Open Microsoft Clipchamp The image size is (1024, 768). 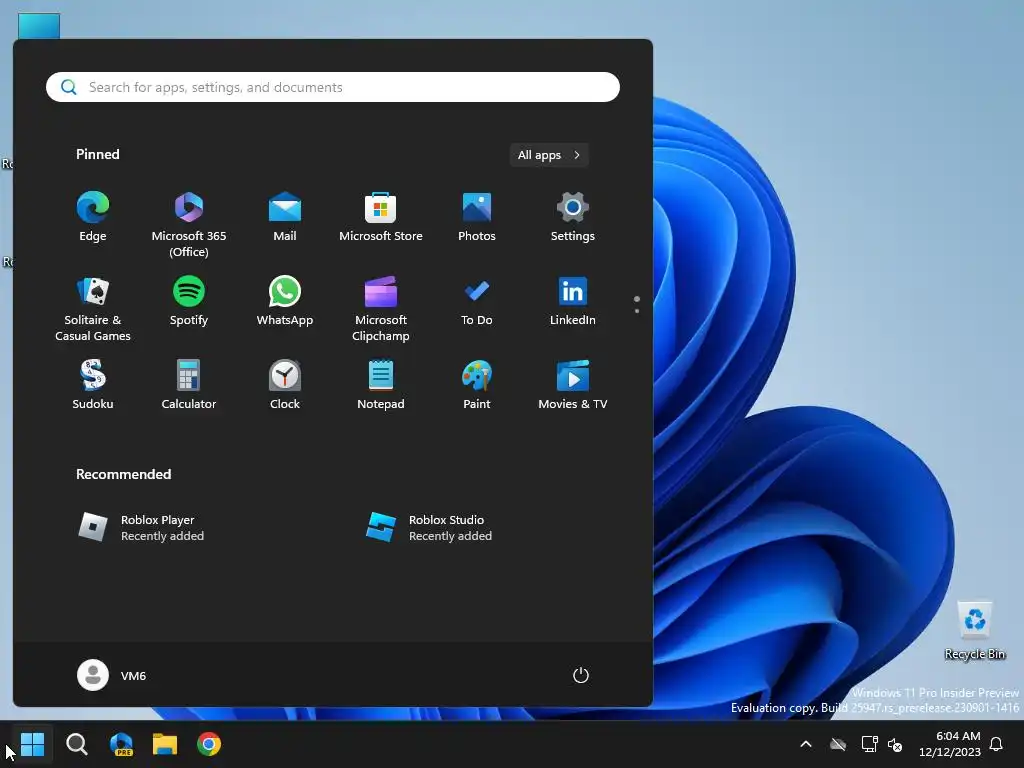pyautogui.click(x=381, y=309)
